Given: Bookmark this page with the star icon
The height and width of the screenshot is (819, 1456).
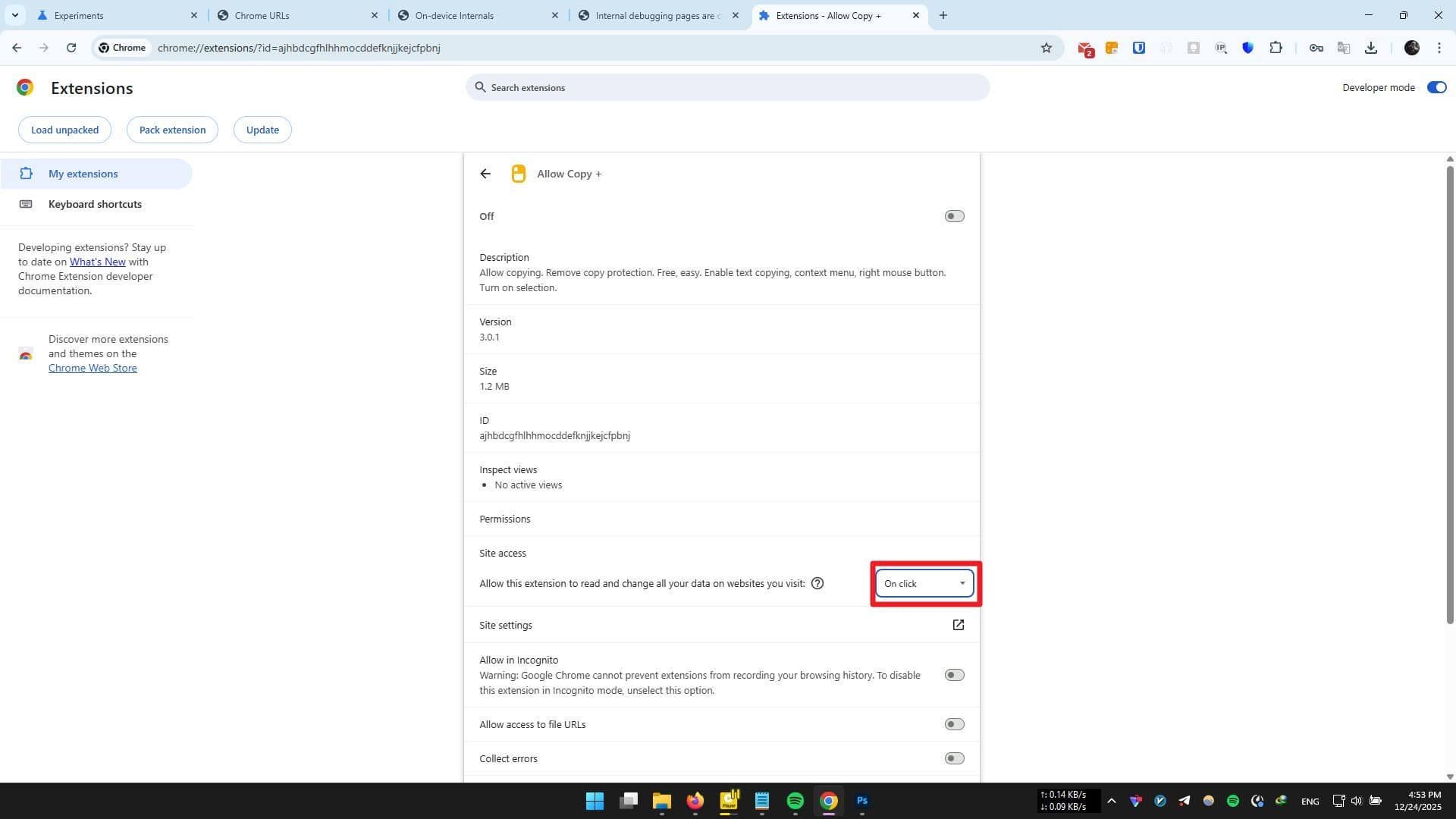Looking at the screenshot, I should tap(1046, 48).
